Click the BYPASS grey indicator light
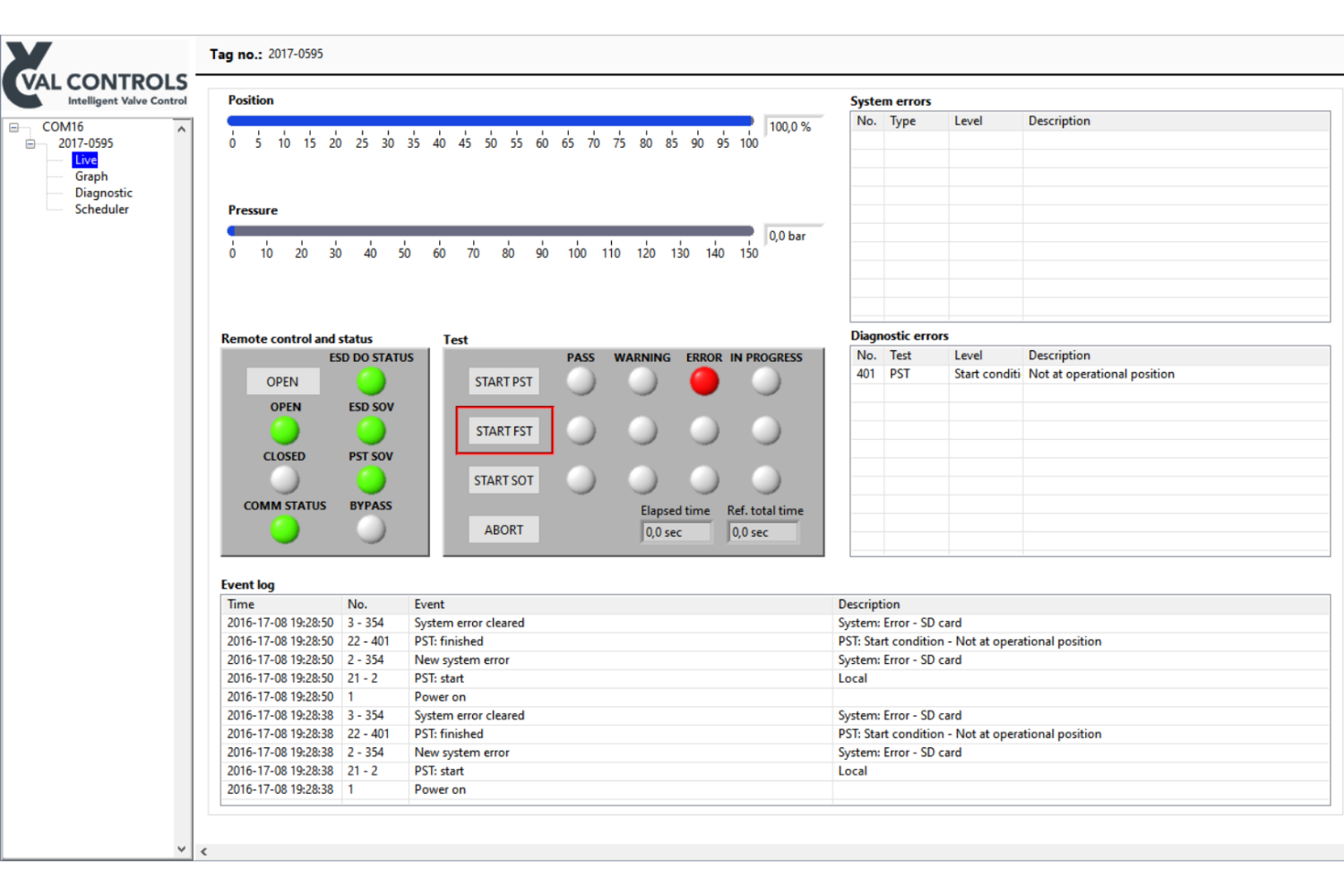This screenshot has width=1344, height=896. coord(371,530)
